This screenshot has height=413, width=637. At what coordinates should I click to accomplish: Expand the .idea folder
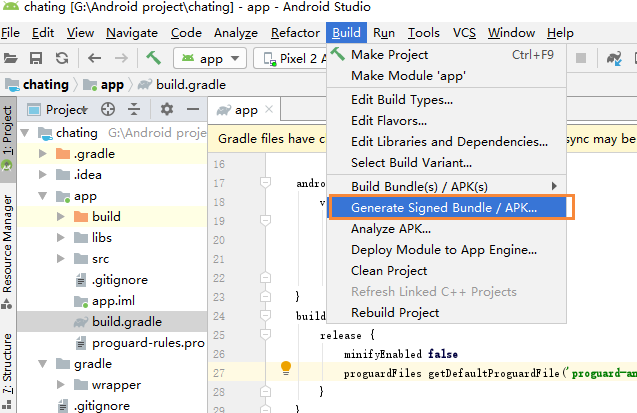[x=43, y=175]
